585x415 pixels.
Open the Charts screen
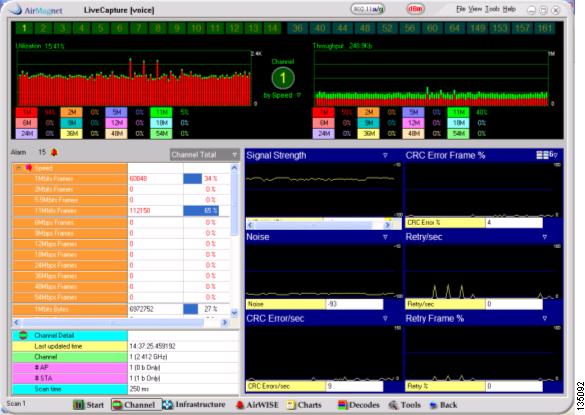pyautogui.click(x=304, y=405)
